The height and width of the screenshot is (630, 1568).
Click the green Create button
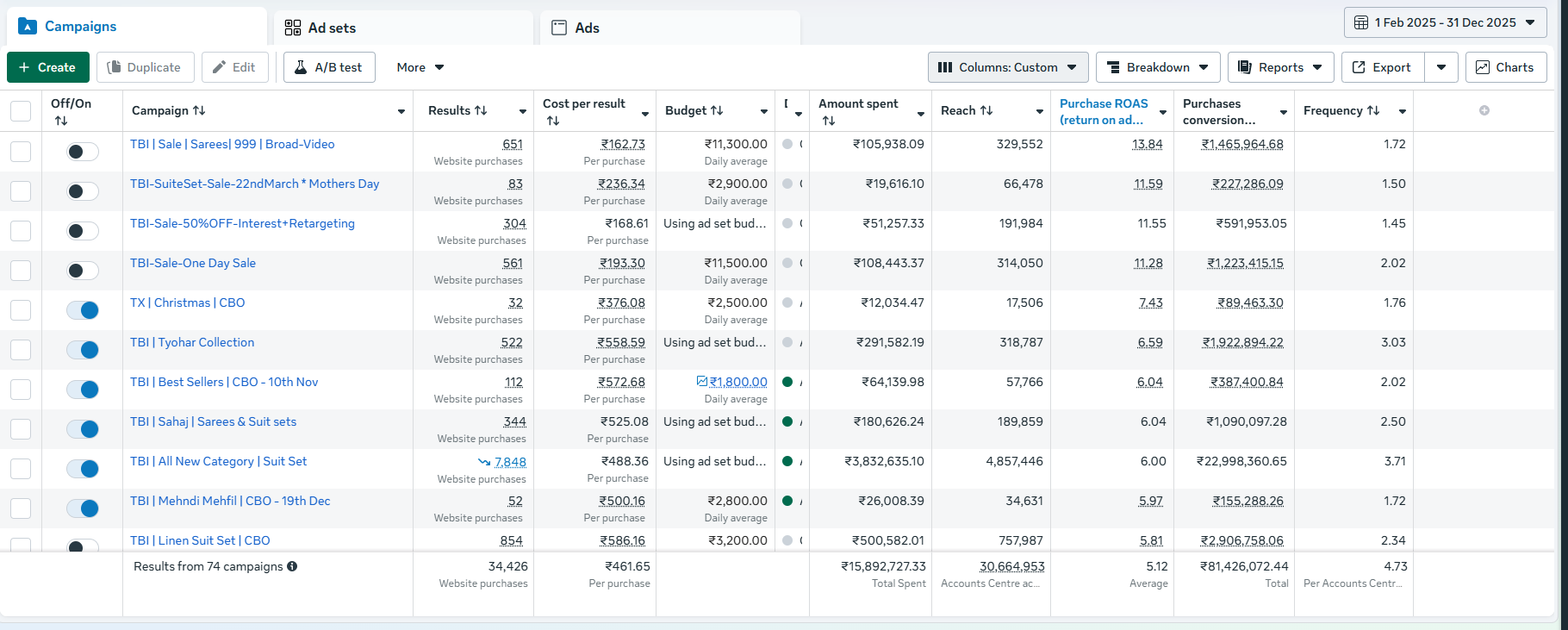point(47,67)
